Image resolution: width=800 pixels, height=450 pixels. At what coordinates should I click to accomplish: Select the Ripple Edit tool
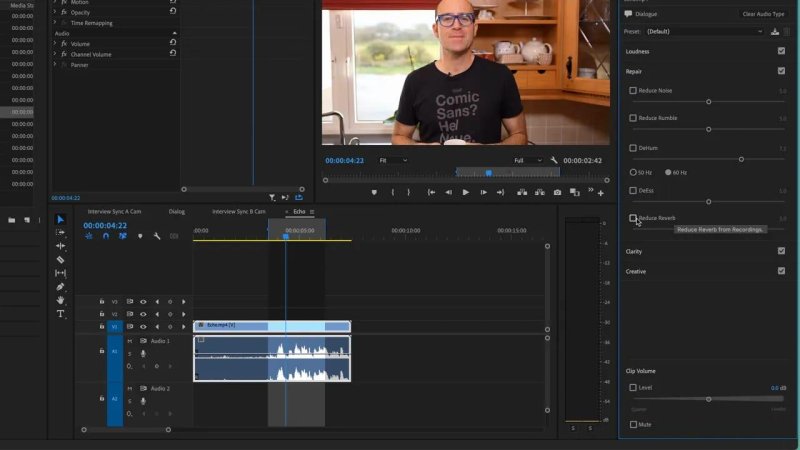coord(60,246)
